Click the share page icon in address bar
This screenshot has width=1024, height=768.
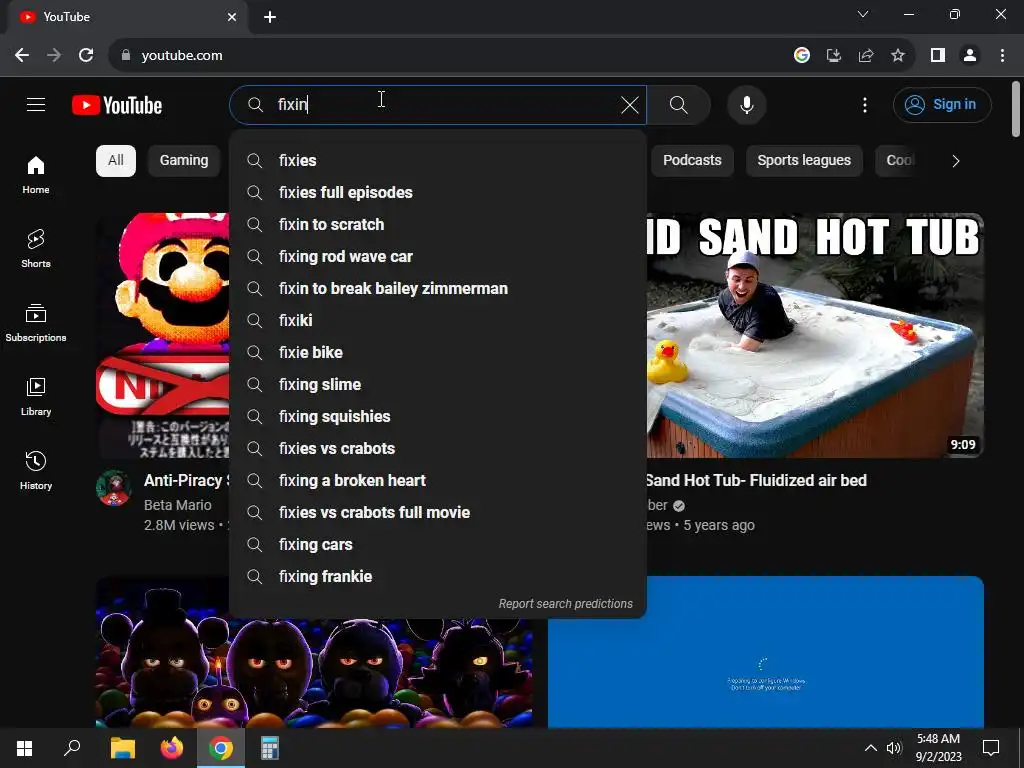click(866, 56)
